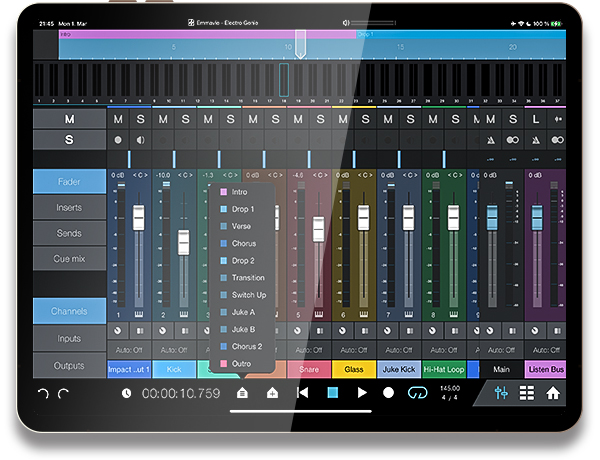Select the Kick channel name label
This screenshot has width=600, height=460.
click(x=174, y=369)
